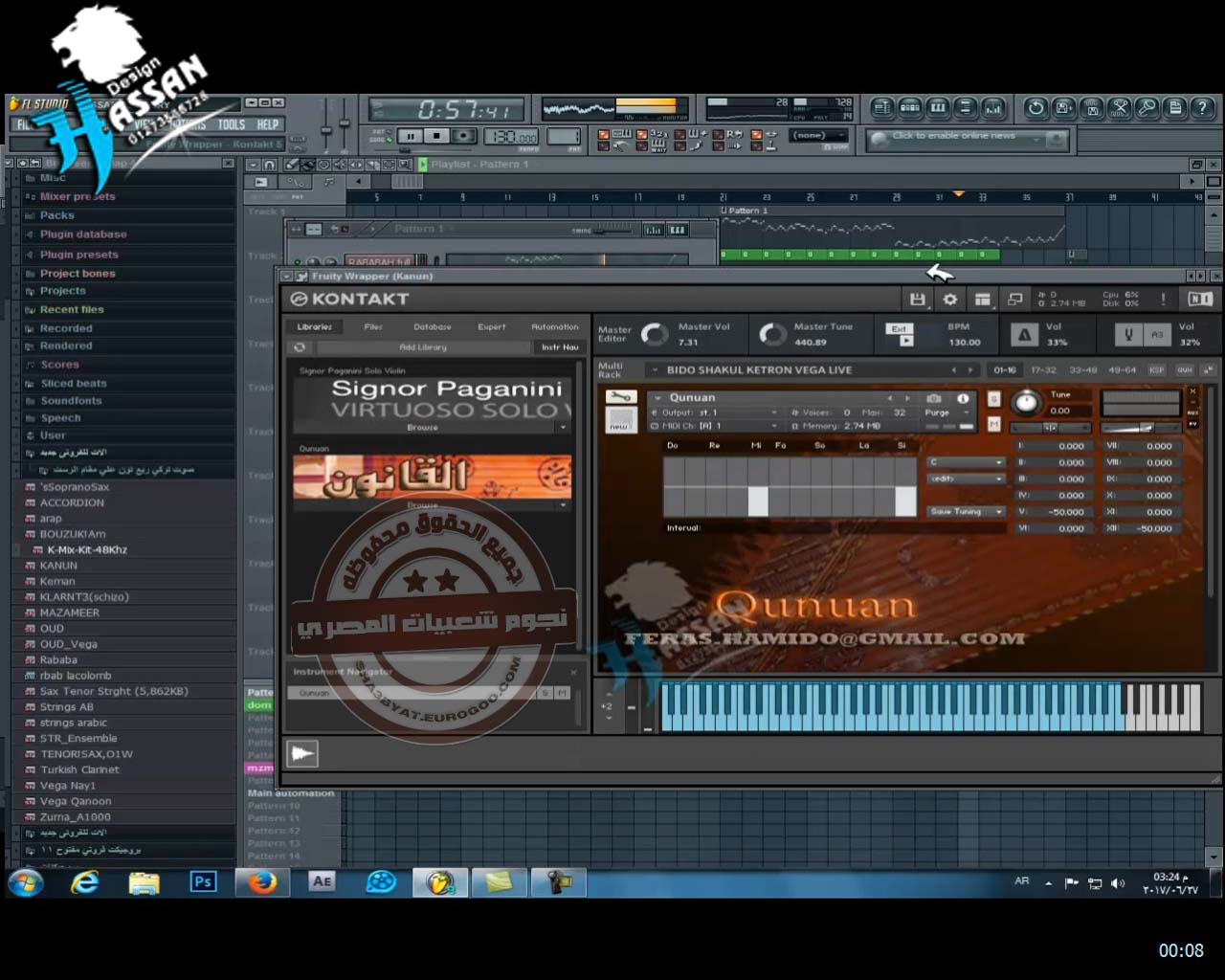This screenshot has width=1225, height=980.
Task: Expand the key C dropdown
Action: pos(966,462)
